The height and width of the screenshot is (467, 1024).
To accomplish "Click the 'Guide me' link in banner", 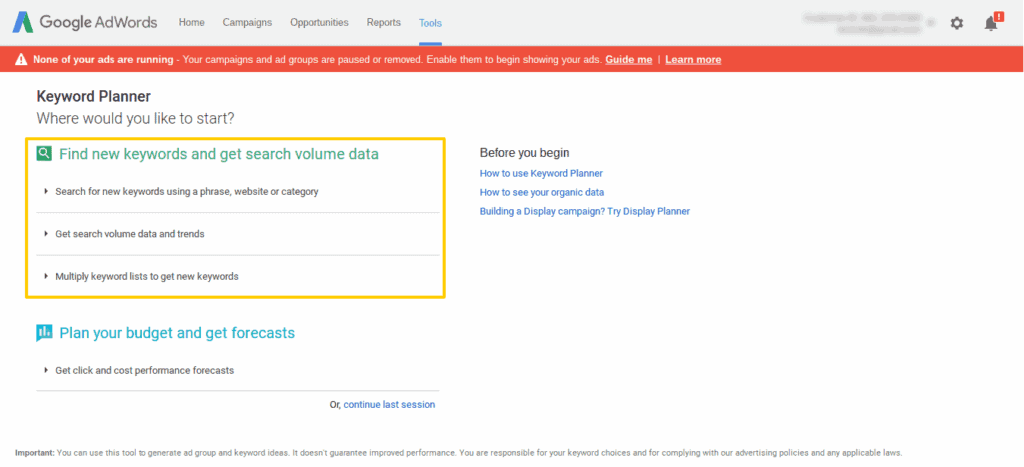I will click(629, 60).
